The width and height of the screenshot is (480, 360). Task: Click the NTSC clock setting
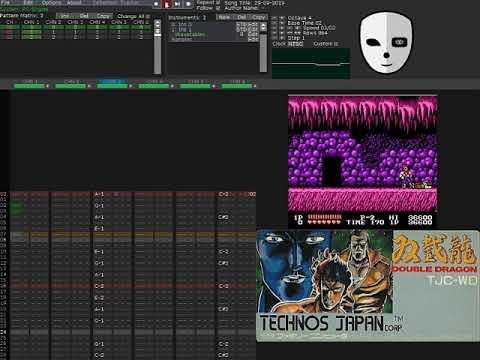tap(295, 44)
